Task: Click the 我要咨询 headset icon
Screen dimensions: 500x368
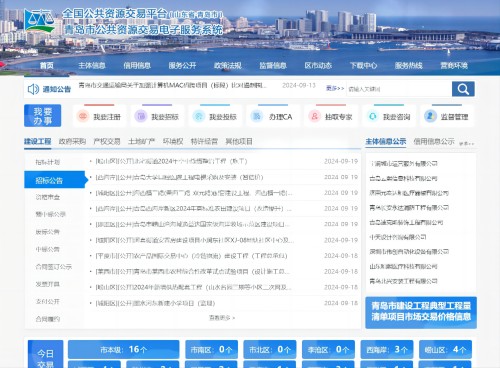Action: click(x=372, y=116)
